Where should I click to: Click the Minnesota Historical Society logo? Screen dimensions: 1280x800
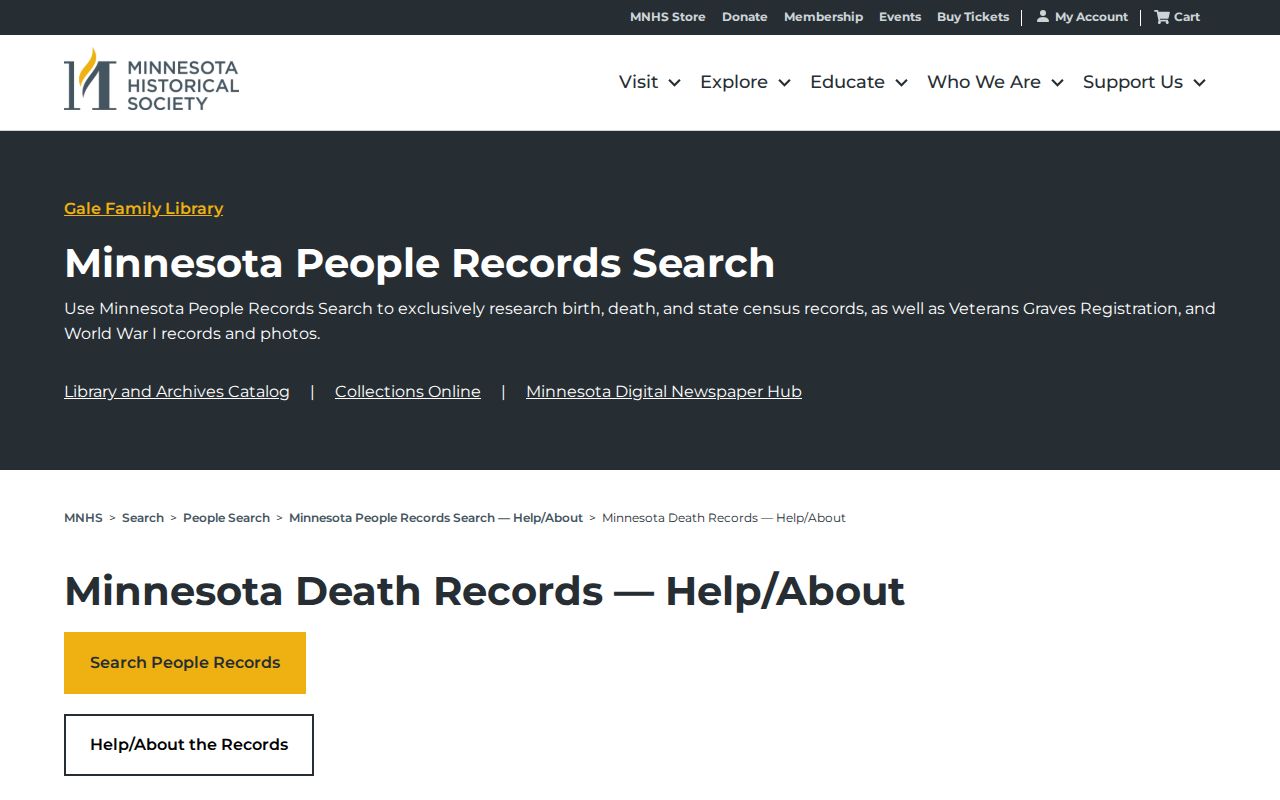click(x=151, y=80)
